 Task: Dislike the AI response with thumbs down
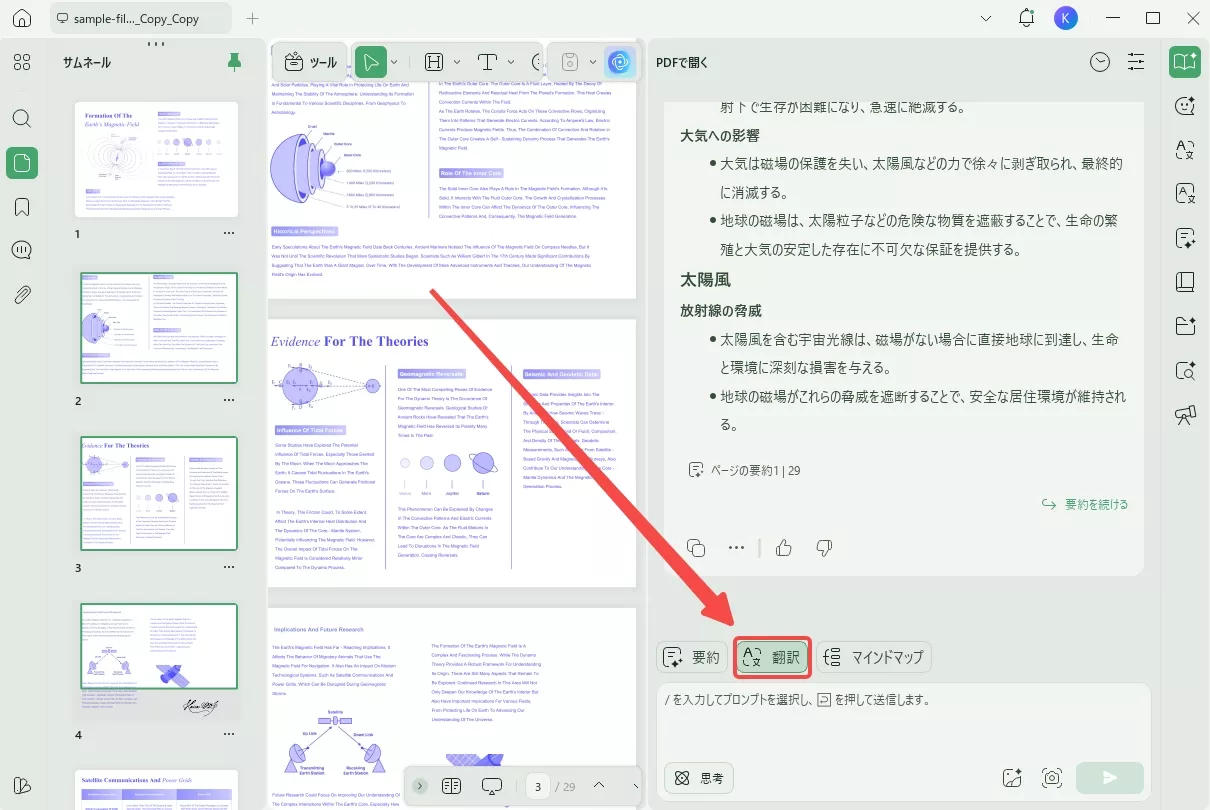[824, 547]
